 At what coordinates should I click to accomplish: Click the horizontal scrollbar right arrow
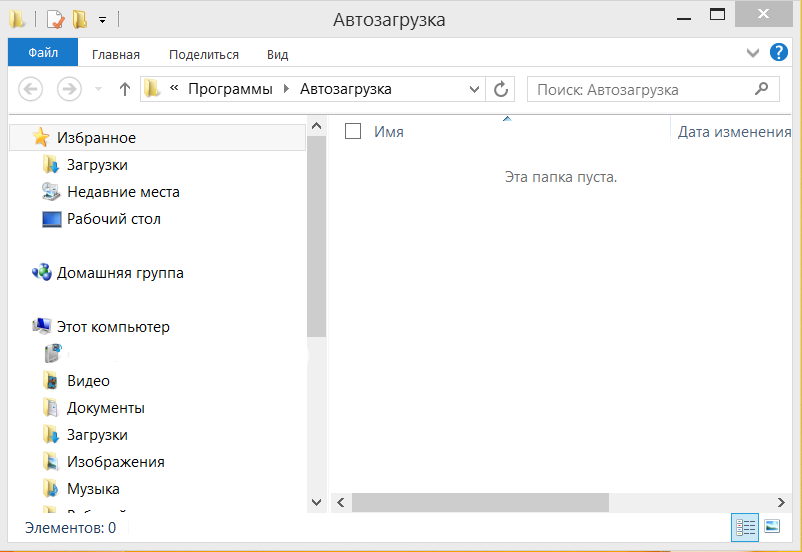(x=781, y=502)
